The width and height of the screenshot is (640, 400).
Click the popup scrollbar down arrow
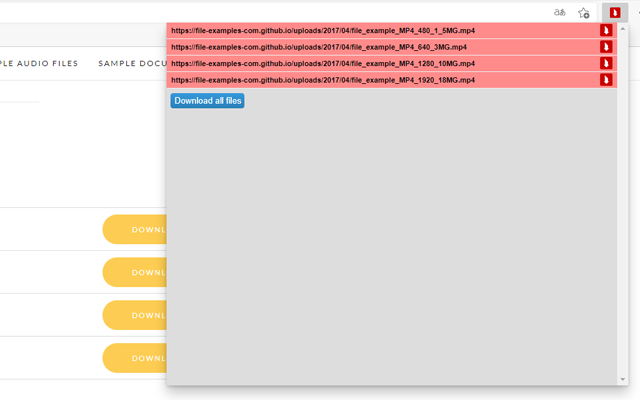coord(624,380)
